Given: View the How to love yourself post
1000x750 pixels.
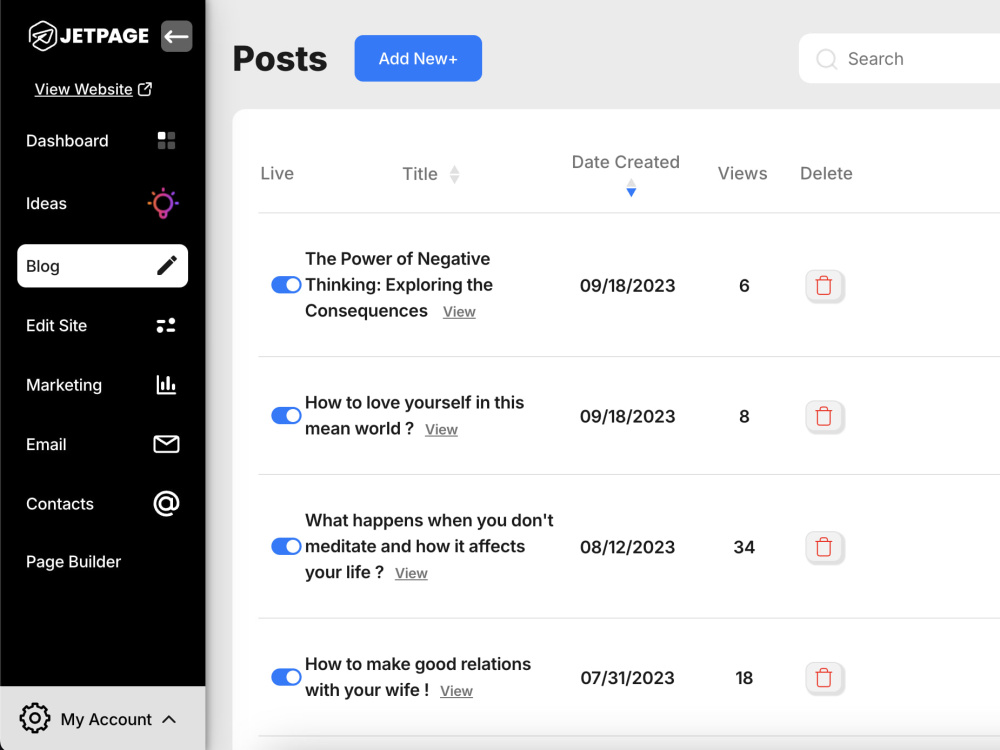Looking at the screenshot, I should [441, 430].
